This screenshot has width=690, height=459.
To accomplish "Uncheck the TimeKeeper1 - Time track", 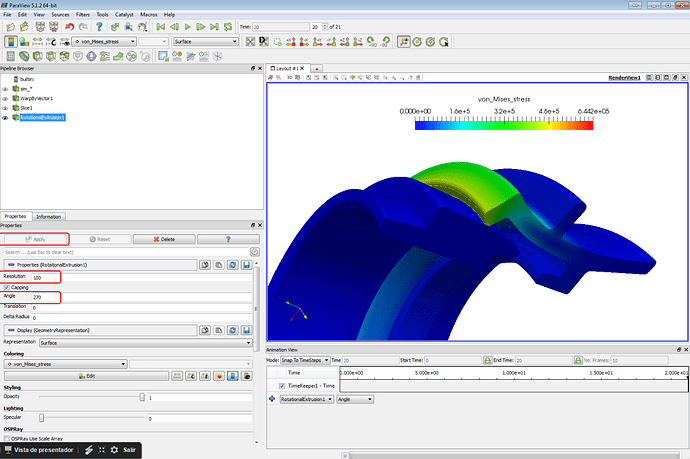I will [x=281, y=385].
